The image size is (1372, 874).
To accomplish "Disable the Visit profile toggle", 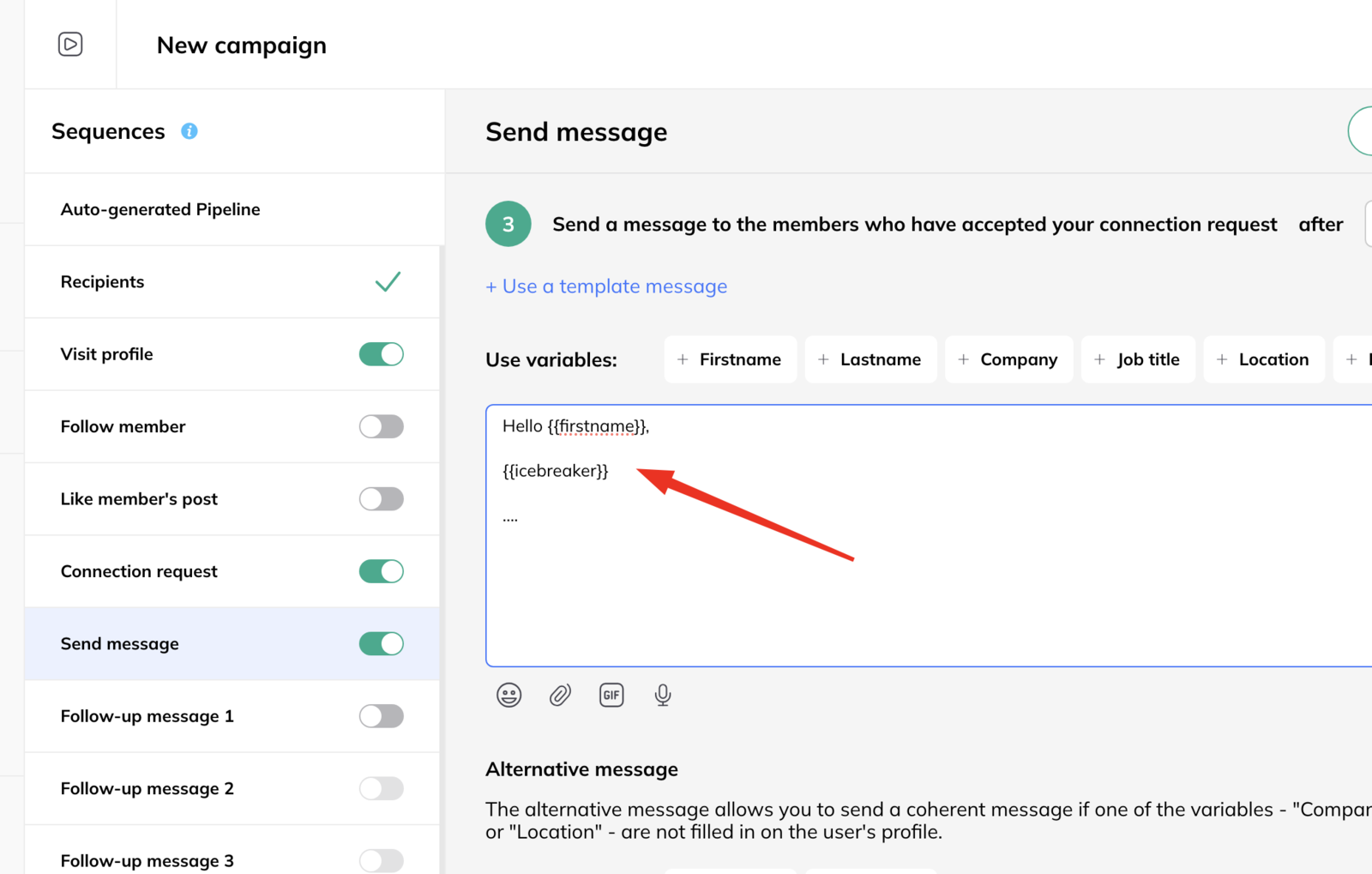I will [382, 354].
